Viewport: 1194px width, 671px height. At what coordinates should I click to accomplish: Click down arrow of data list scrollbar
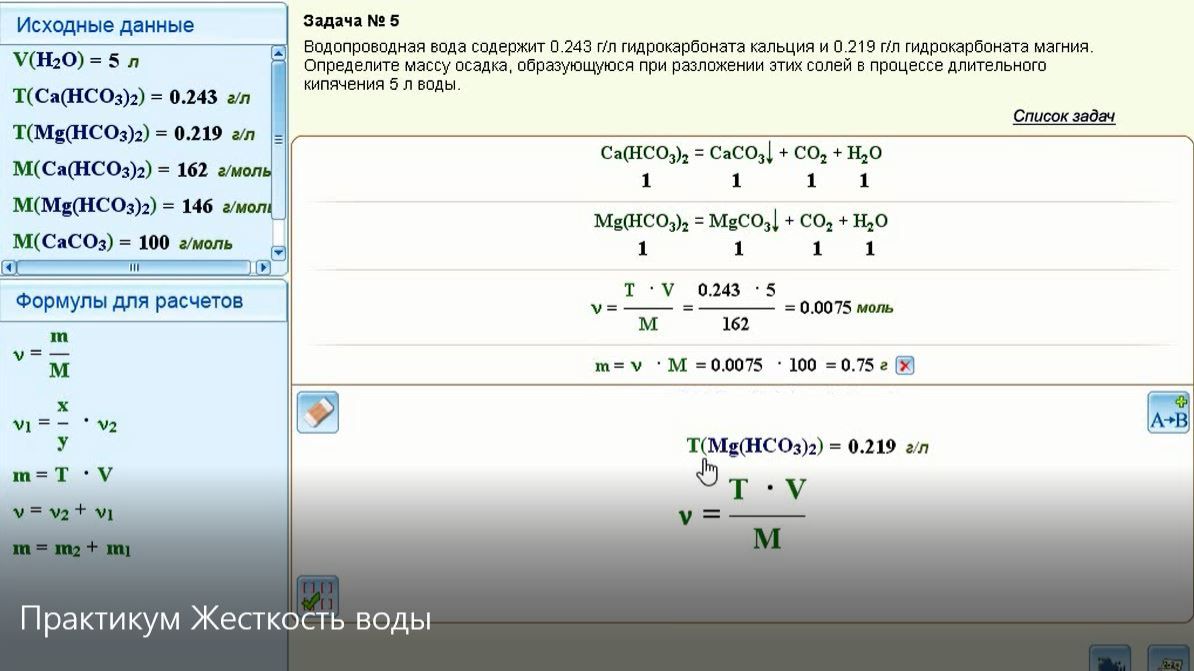click(x=278, y=252)
